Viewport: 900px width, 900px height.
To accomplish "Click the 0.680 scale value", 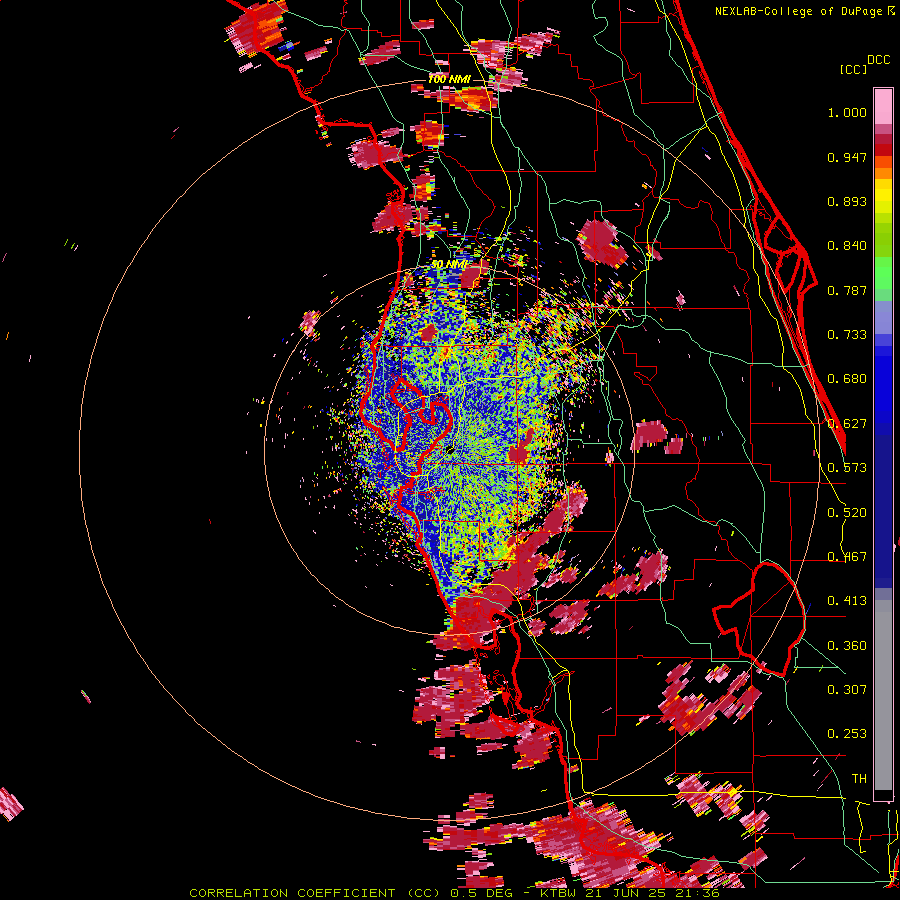I will click(x=847, y=379).
